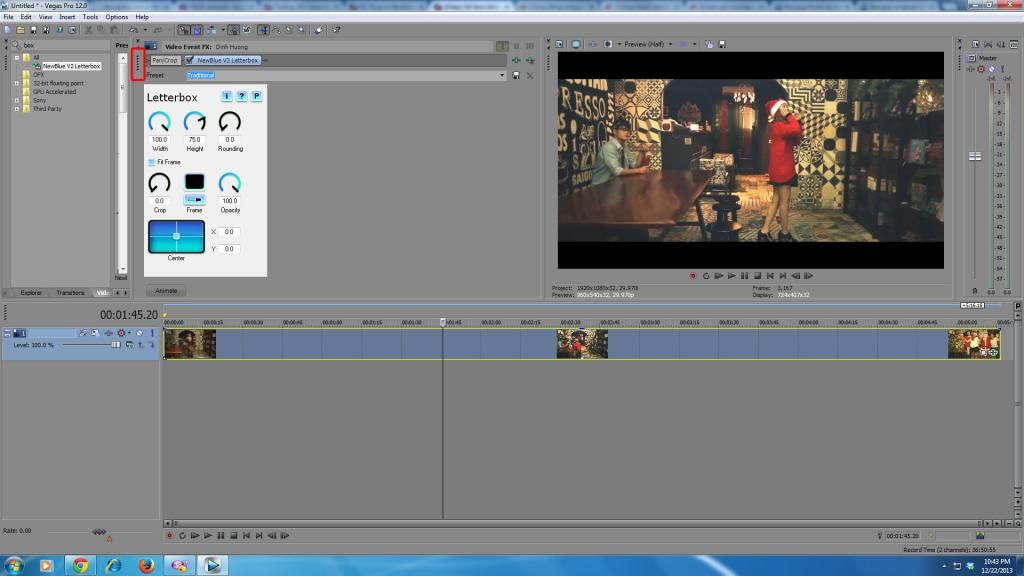Click the Master volume fader handle

(x=974, y=156)
